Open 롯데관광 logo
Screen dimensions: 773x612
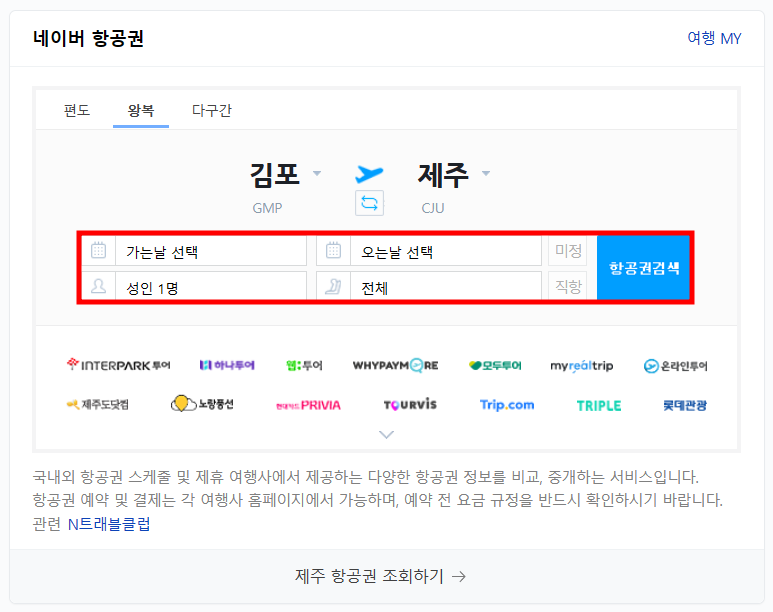click(x=685, y=405)
